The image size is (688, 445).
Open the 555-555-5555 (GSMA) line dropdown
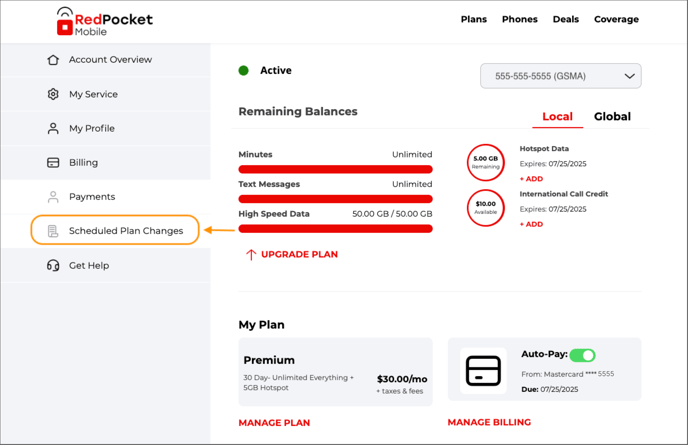pyautogui.click(x=561, y=76)
